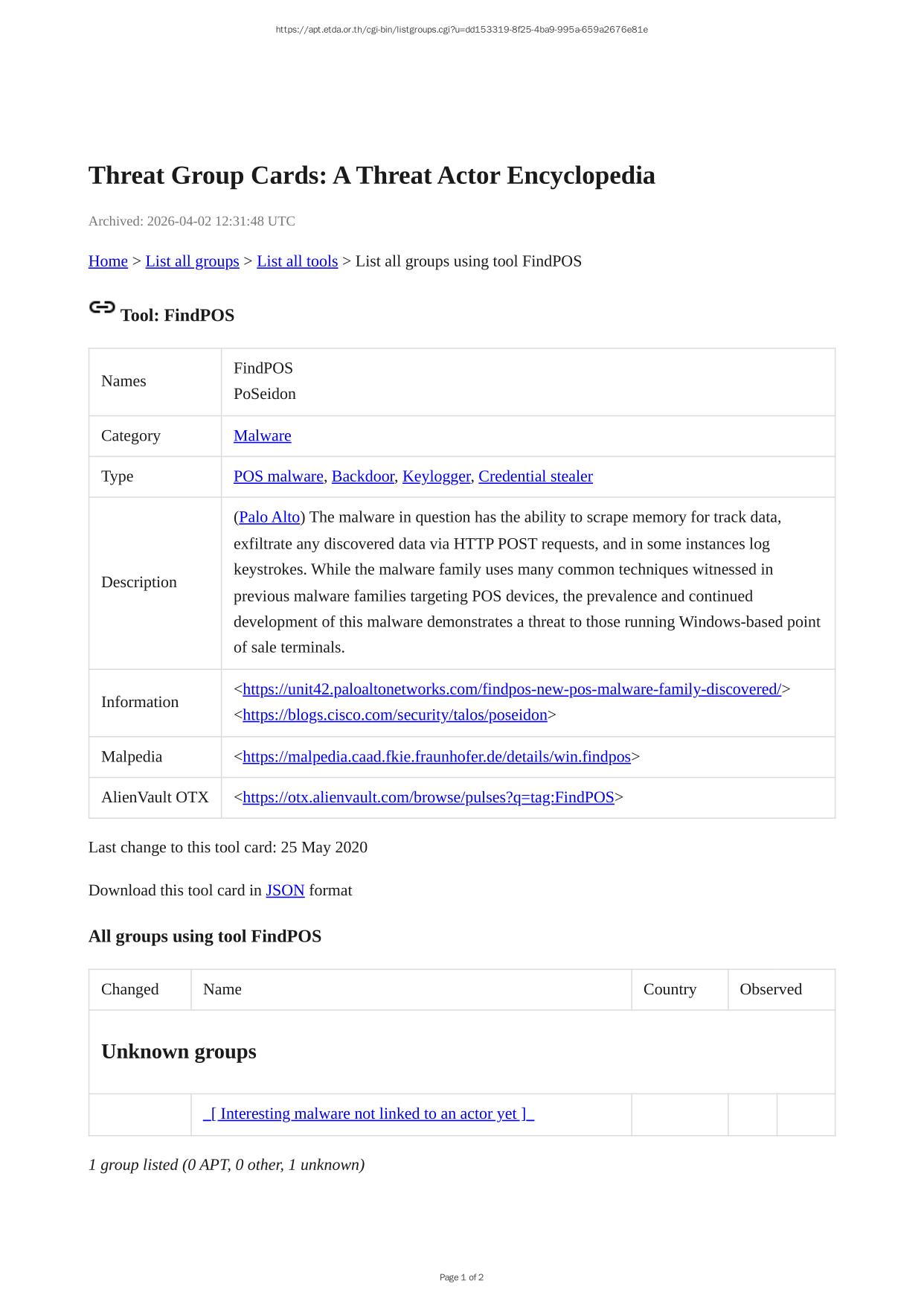Open the Backdoor type link
This screenshot has height=1307, width=924.
[362, 476]
